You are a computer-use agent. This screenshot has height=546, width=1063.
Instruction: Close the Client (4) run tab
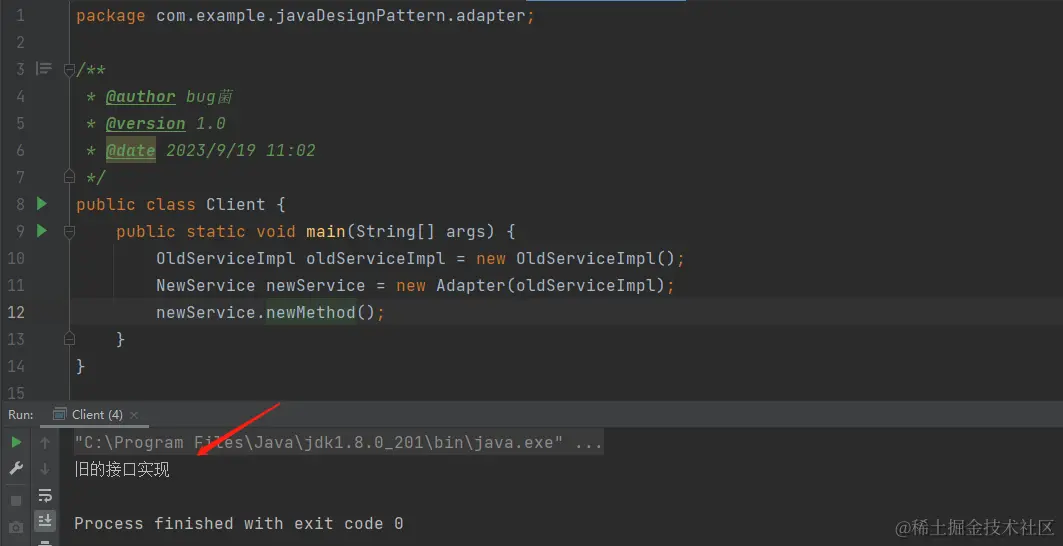click(134, 414)
